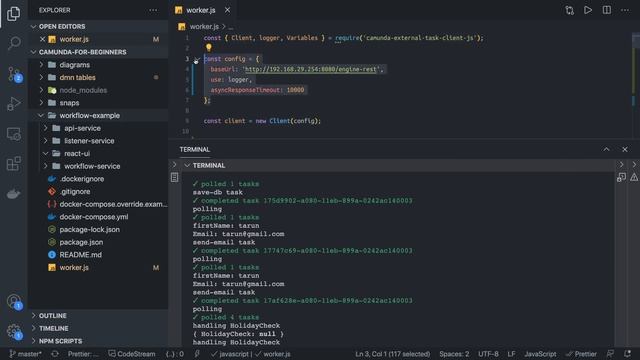Click the Ln 3, Col 1 cursor position indicator
This screenshot has width=640, height=360.
pyautogui.click(x=393, y=354)
